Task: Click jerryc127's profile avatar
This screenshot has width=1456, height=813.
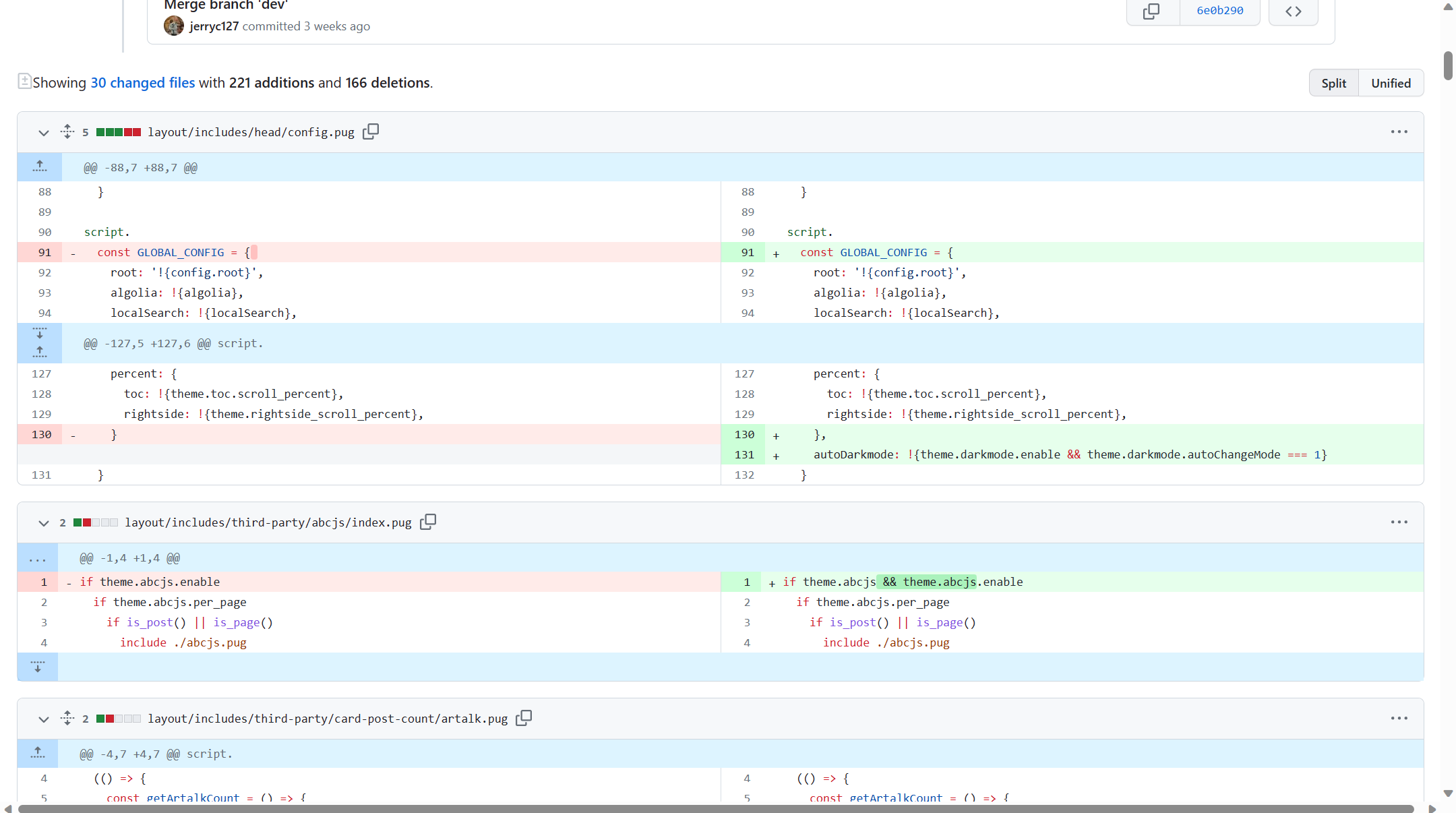Action: pos(173,26)
